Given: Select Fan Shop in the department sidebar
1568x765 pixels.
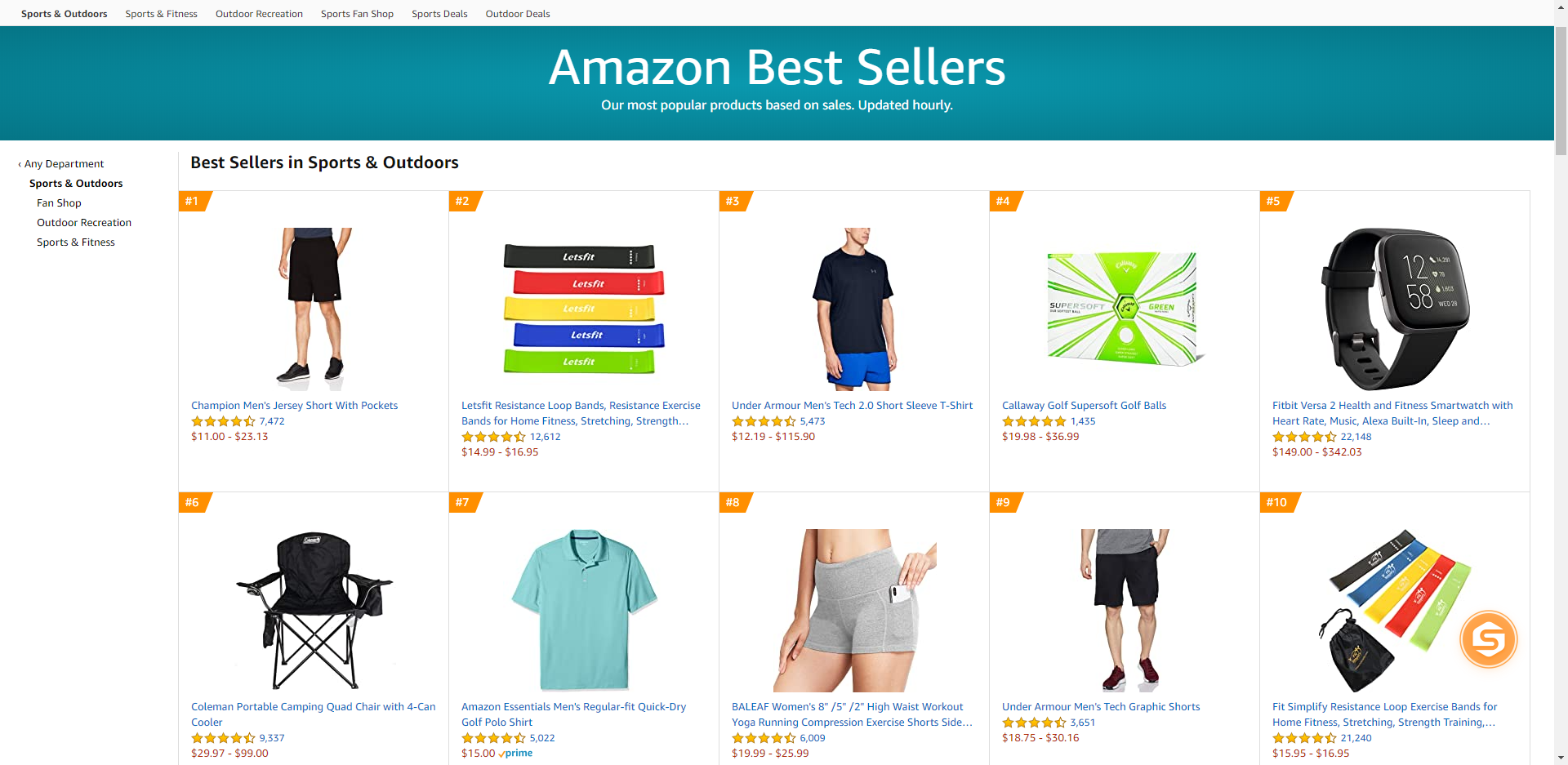Looking at the screenshot, I should tap(59, 203).
